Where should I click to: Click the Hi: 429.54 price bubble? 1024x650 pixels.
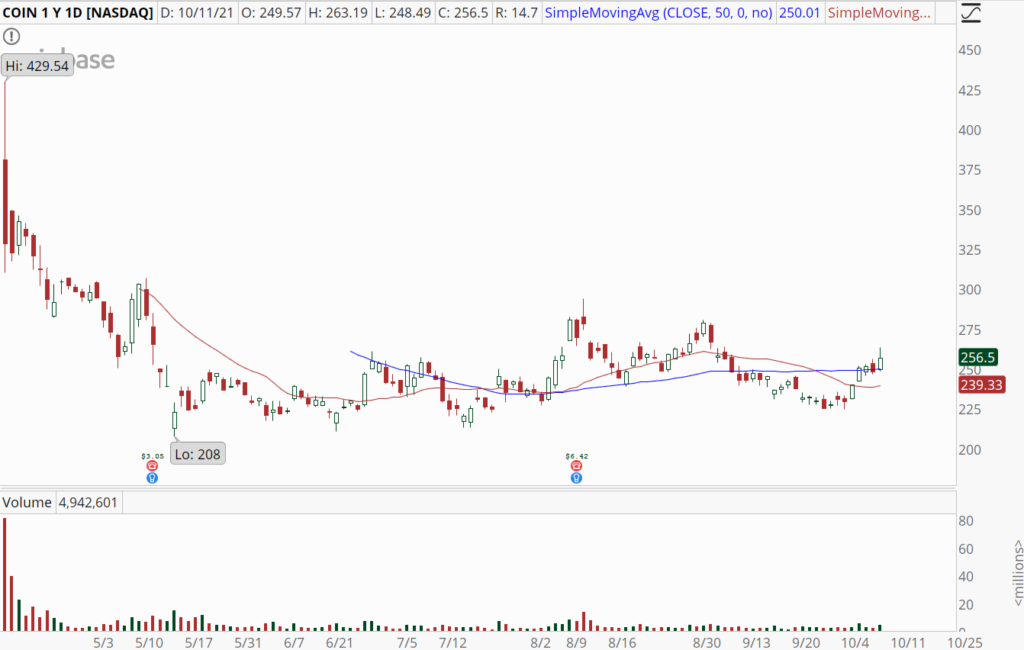point(37,66)
